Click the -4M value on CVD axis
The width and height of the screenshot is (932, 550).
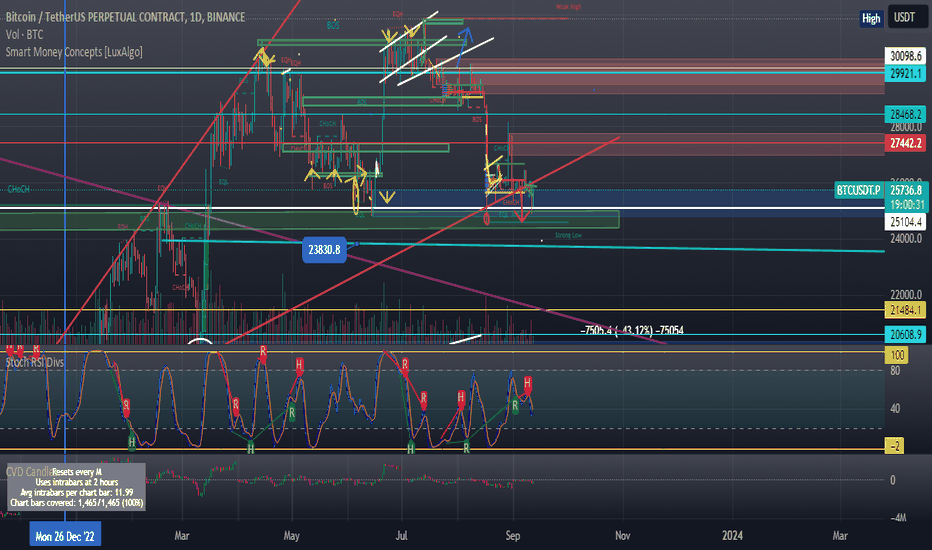(898, 518)
